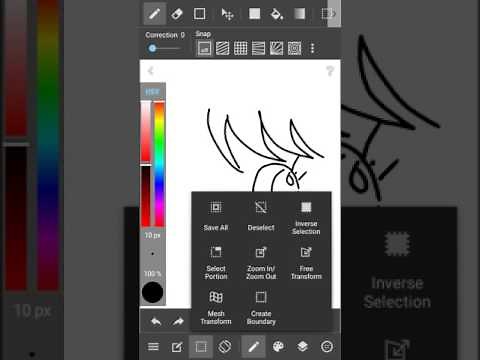Tap the canvas back arrow
Screen dimensions: 480x360
(x=151, y=71)
